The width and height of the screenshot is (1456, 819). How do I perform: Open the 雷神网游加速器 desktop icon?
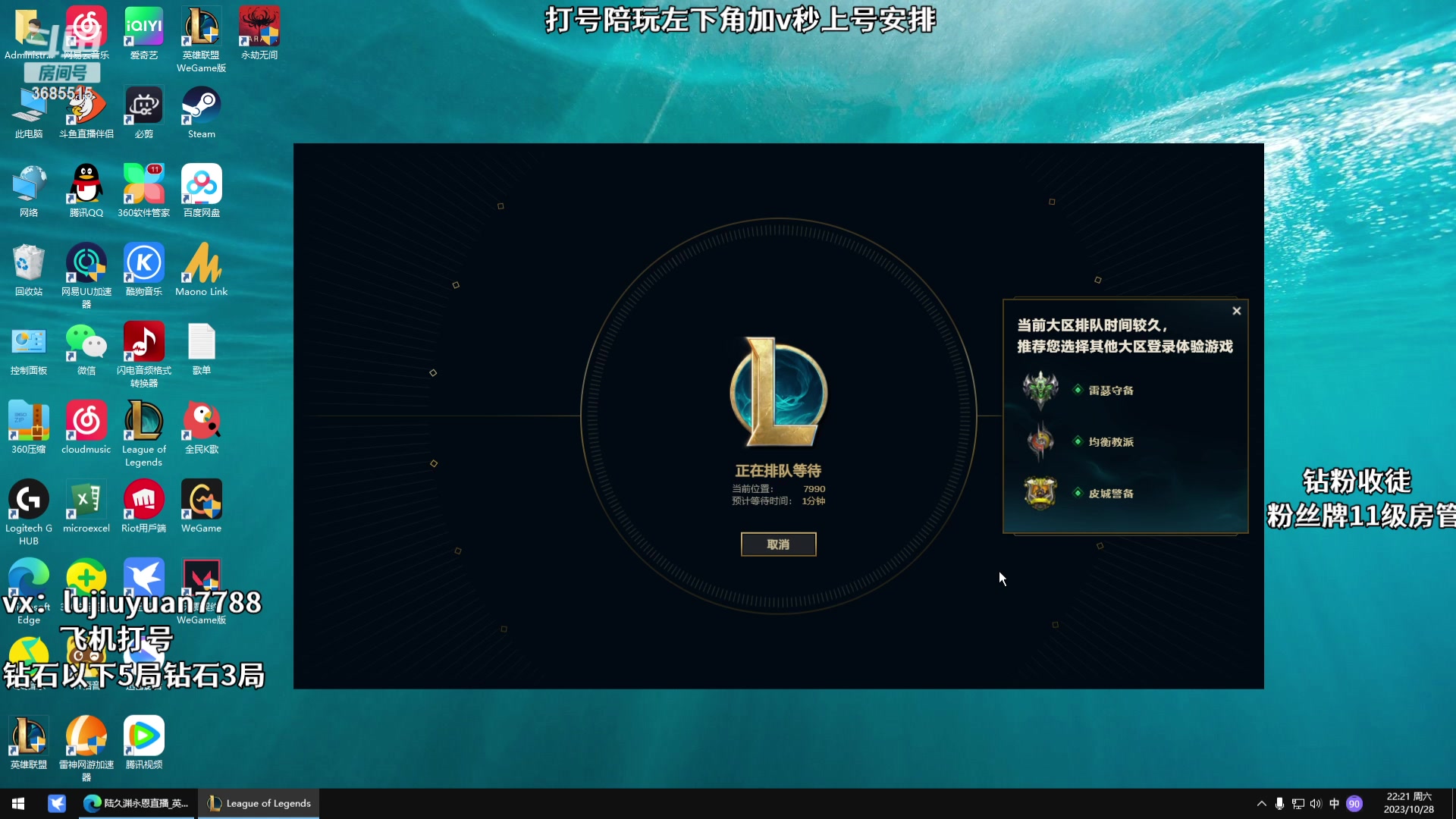(86, 750)
